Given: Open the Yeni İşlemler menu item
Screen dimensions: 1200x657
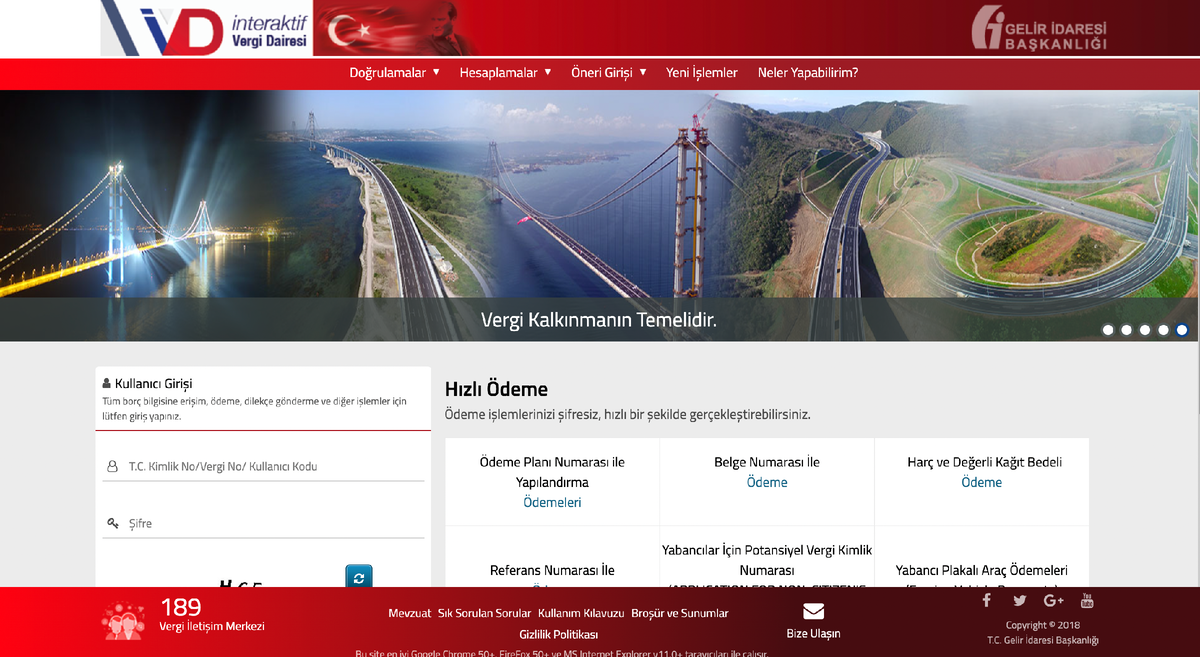Looking at the screenshot, I should (702, 73).
